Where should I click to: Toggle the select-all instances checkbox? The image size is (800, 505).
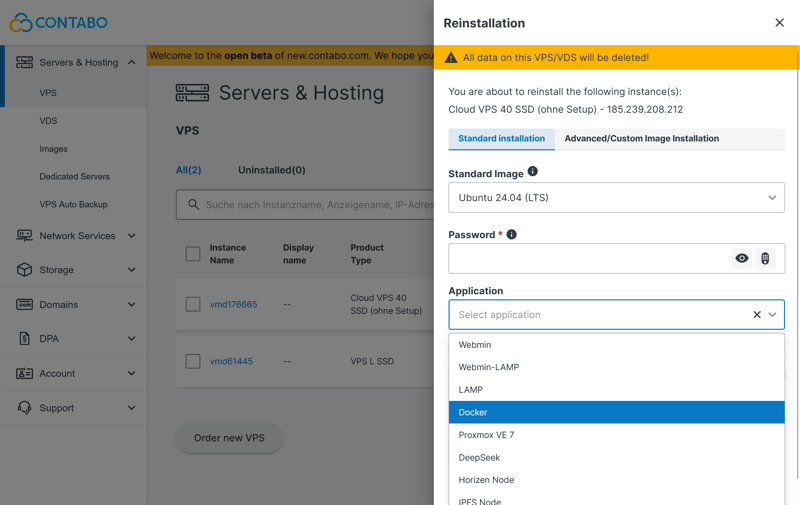(x=193, y=254)
